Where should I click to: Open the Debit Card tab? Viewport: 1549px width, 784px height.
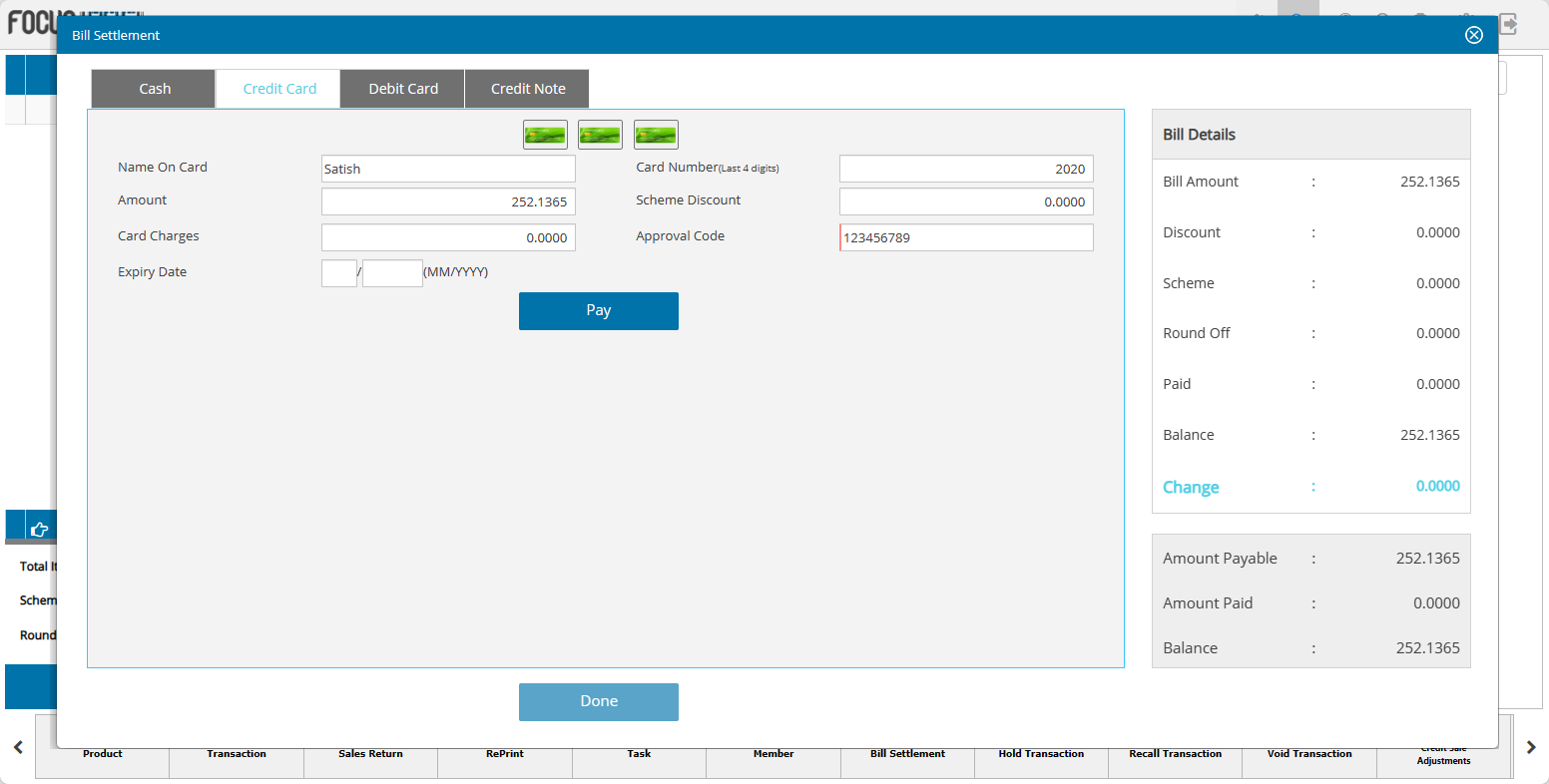(x=403, y=89)
